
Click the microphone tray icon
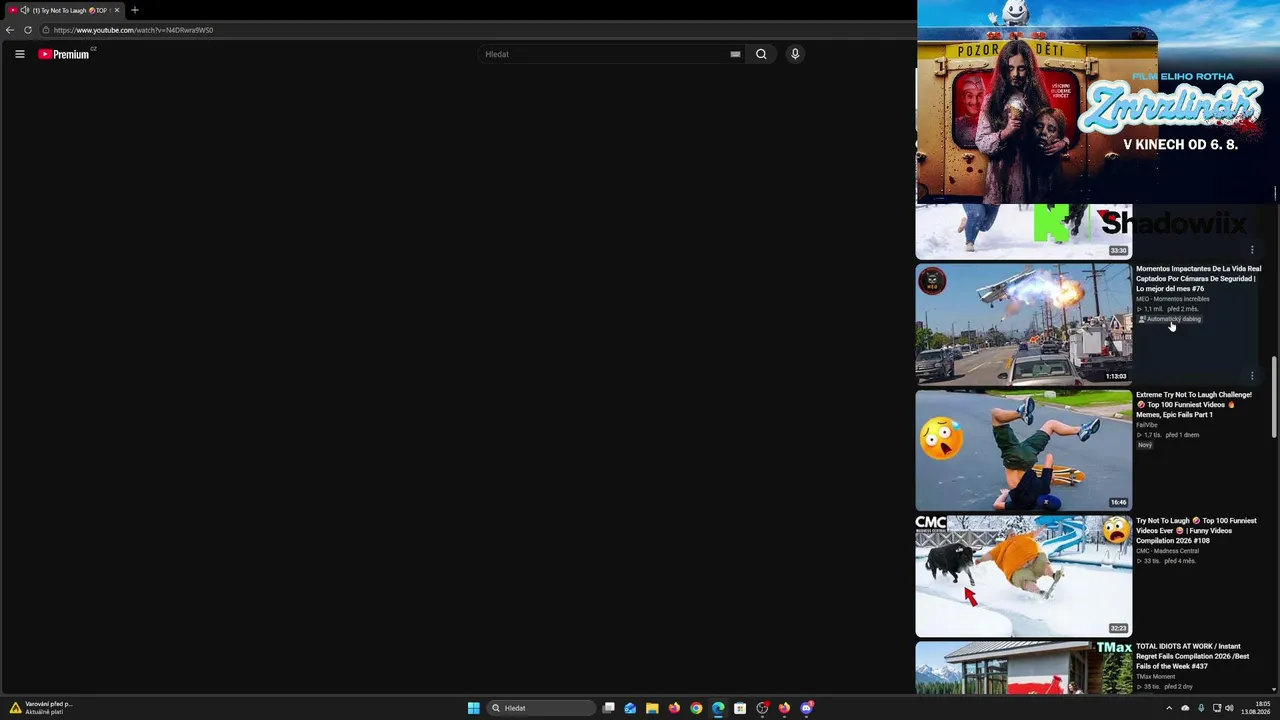pos(1201,708)
